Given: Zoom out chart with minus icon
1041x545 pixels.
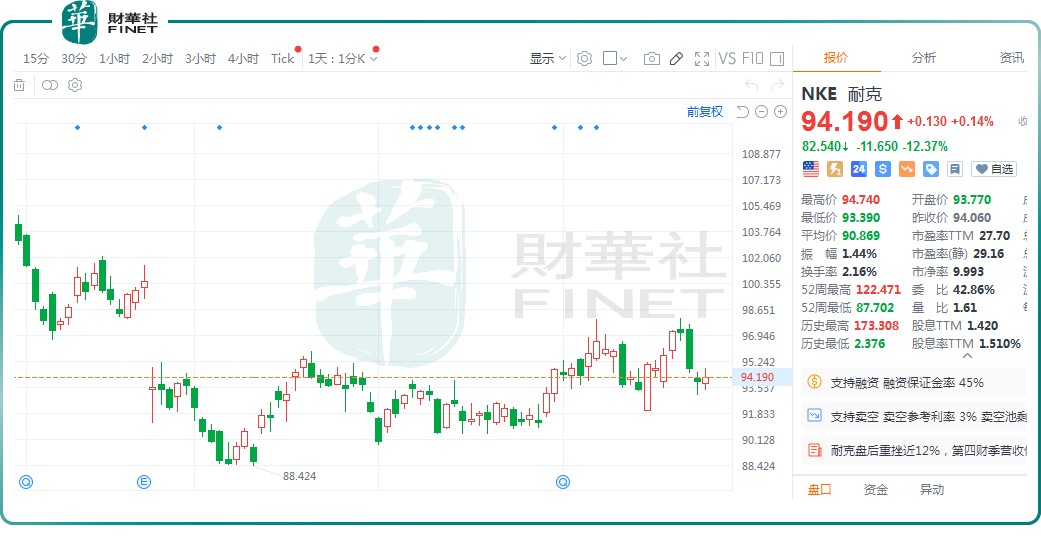Looking at the screenshot, I should (x=761, y=112).
